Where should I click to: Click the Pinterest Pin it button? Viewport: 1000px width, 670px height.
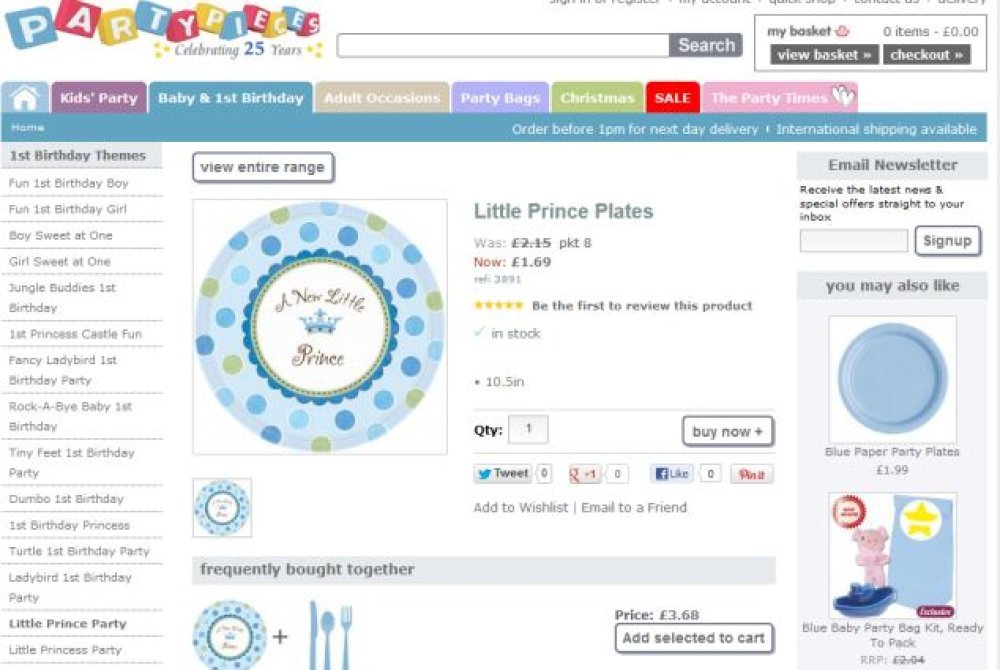751,474
